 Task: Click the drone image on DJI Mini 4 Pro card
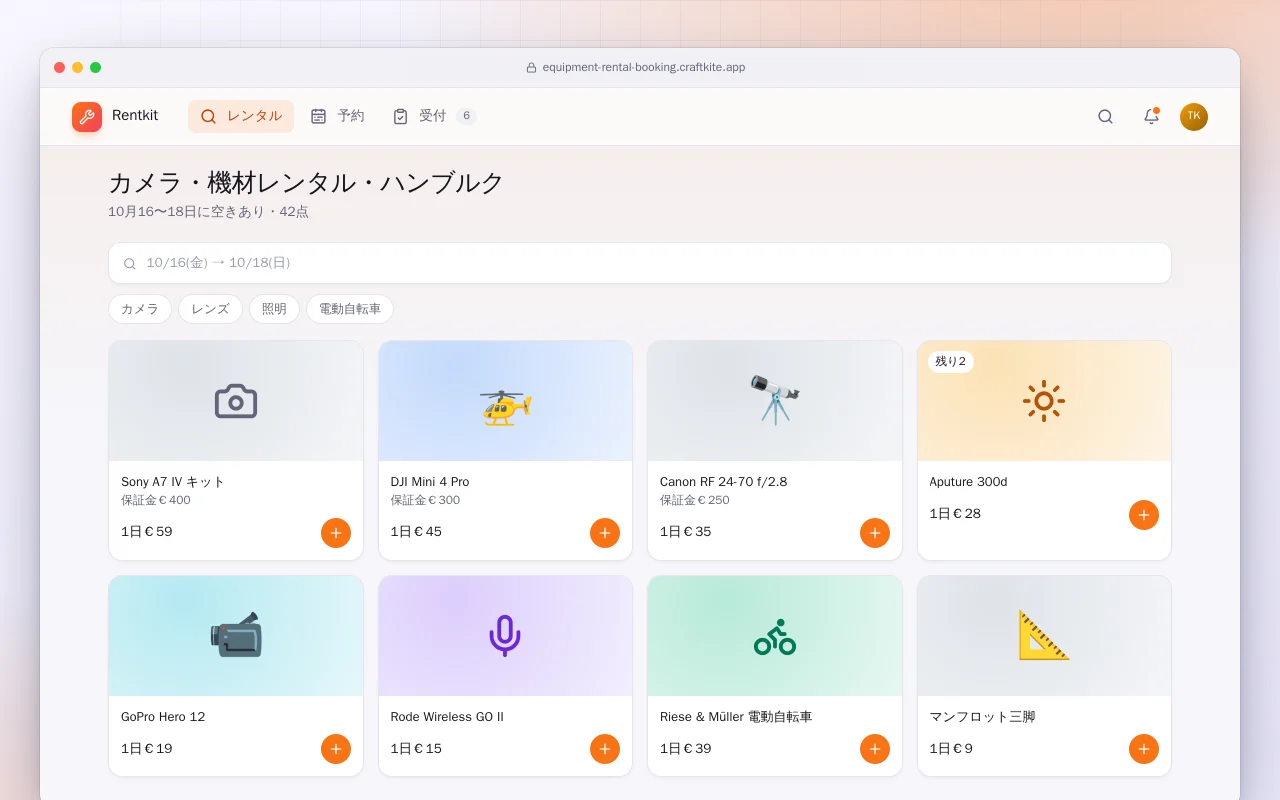pyautogui.click(x=505, y=401)
